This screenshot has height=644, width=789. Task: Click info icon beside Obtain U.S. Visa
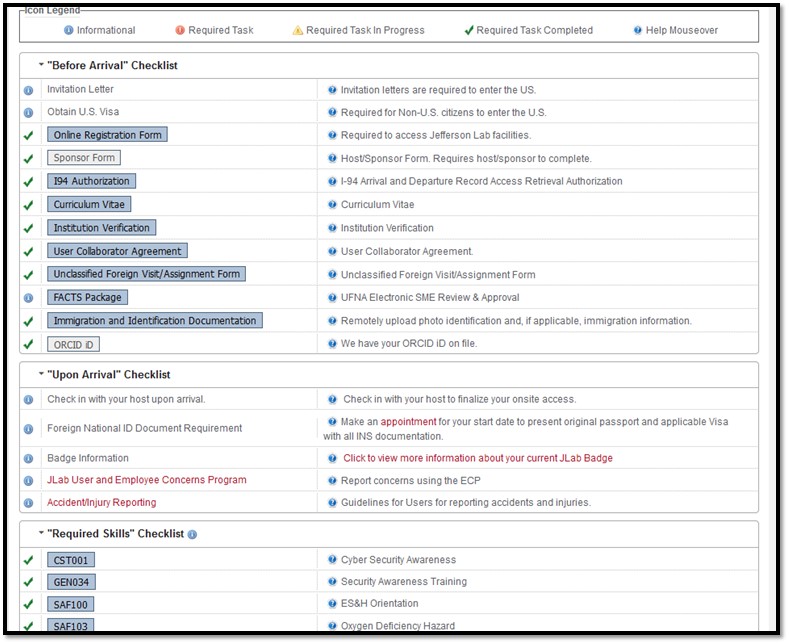(x=29, y=113)
